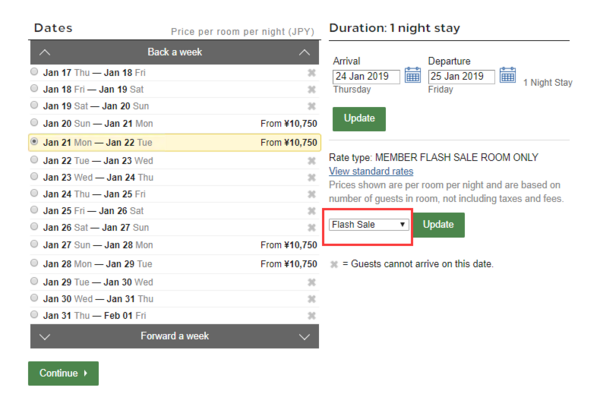600x394 pixels.
Task: Open the Departure date calendar icon
Action: [x=507, y=75]
